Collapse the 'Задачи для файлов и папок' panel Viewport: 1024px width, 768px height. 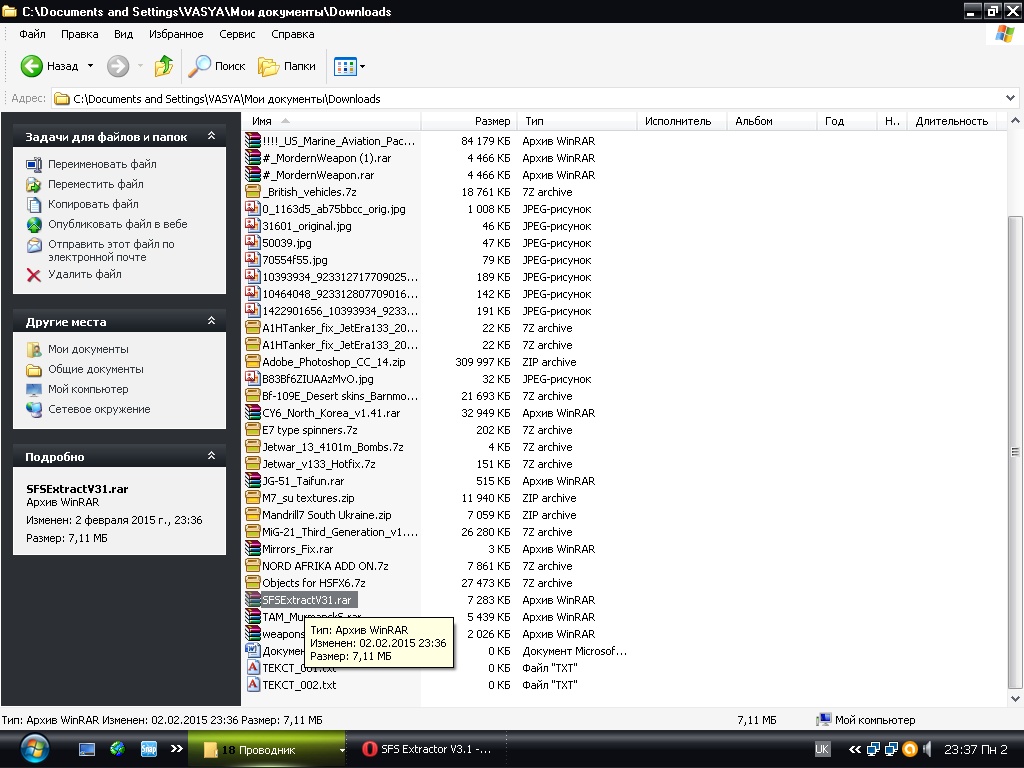[211, 136]
